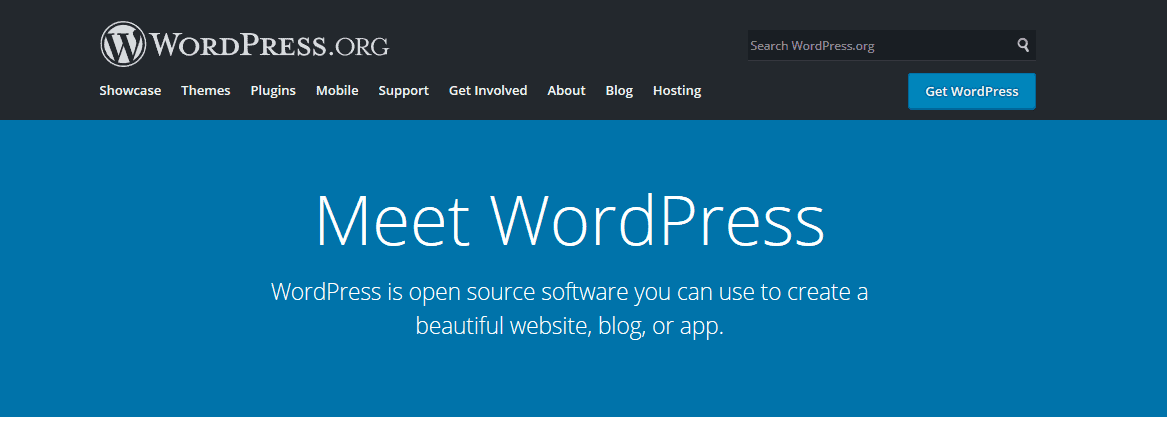This screenshot has height=422, width=1167.
Task: Click the magnifying glass search icon
Action: 1023,45
